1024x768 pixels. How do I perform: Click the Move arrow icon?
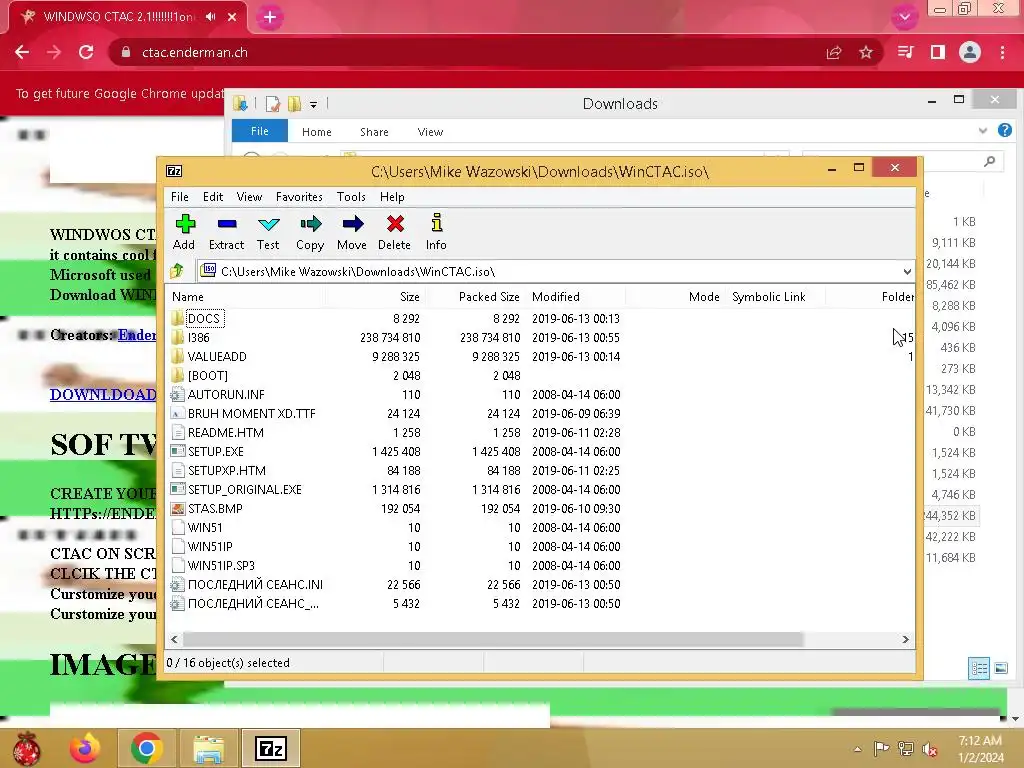coord(351,232)
